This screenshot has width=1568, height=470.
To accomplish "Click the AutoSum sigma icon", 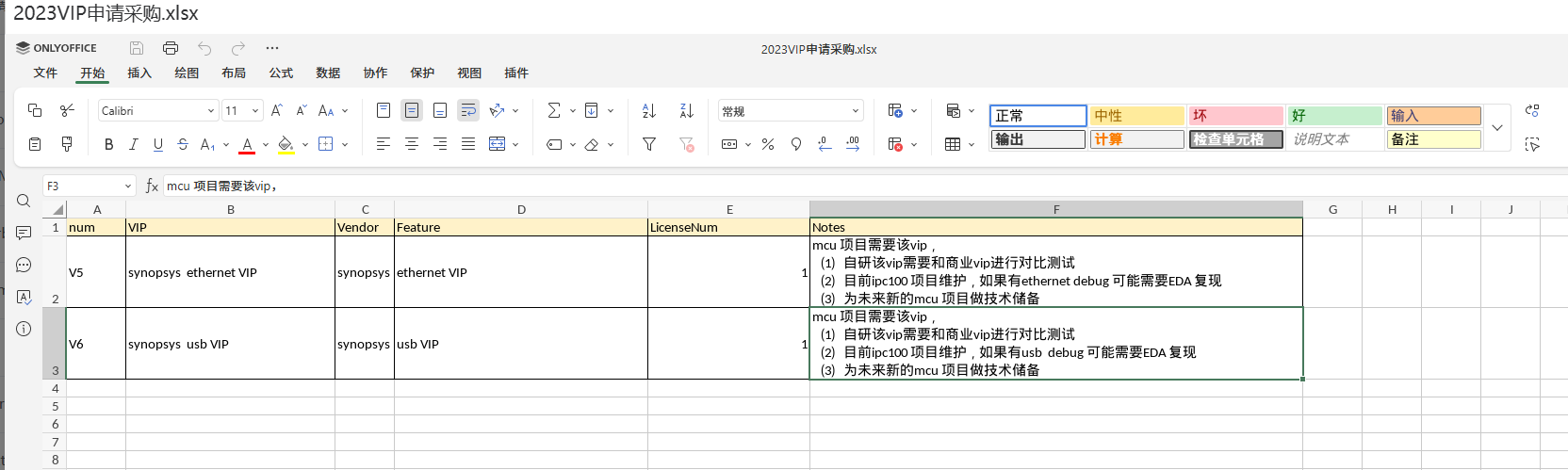I will [x=554, y=111].
